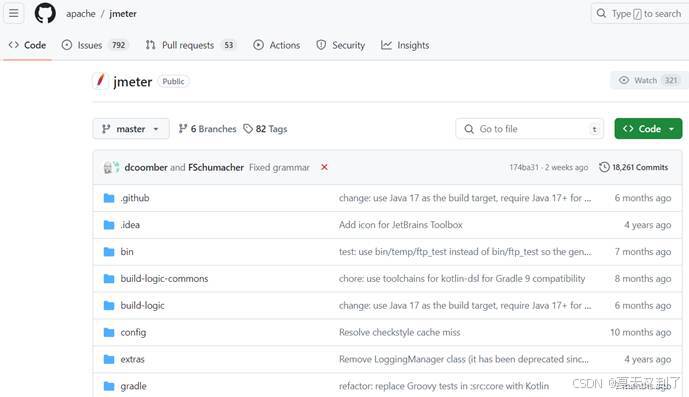Open the Insights tab

point(405,45)
